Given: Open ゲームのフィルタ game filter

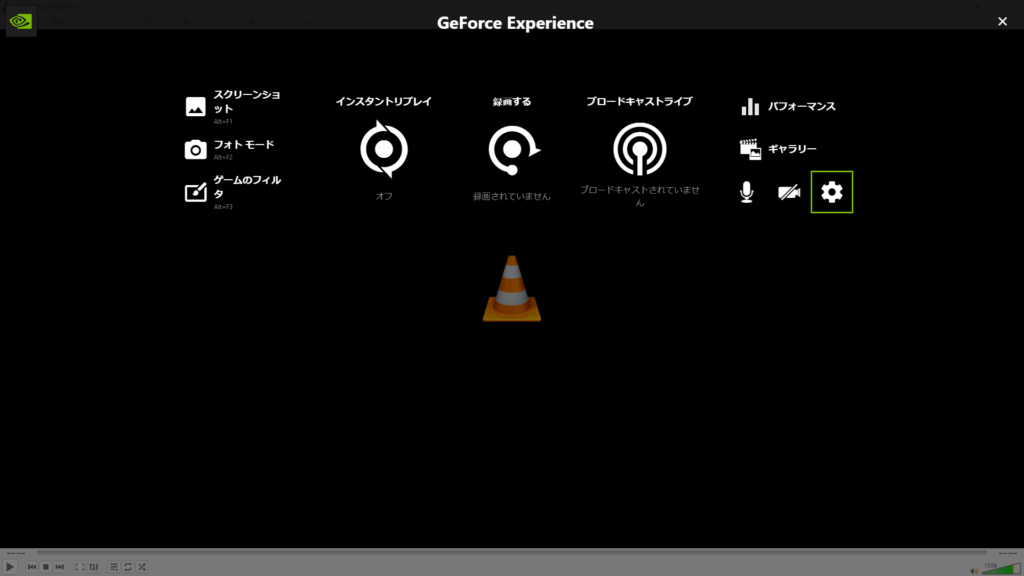Looking at the screenshot, I should coord(234,192).
